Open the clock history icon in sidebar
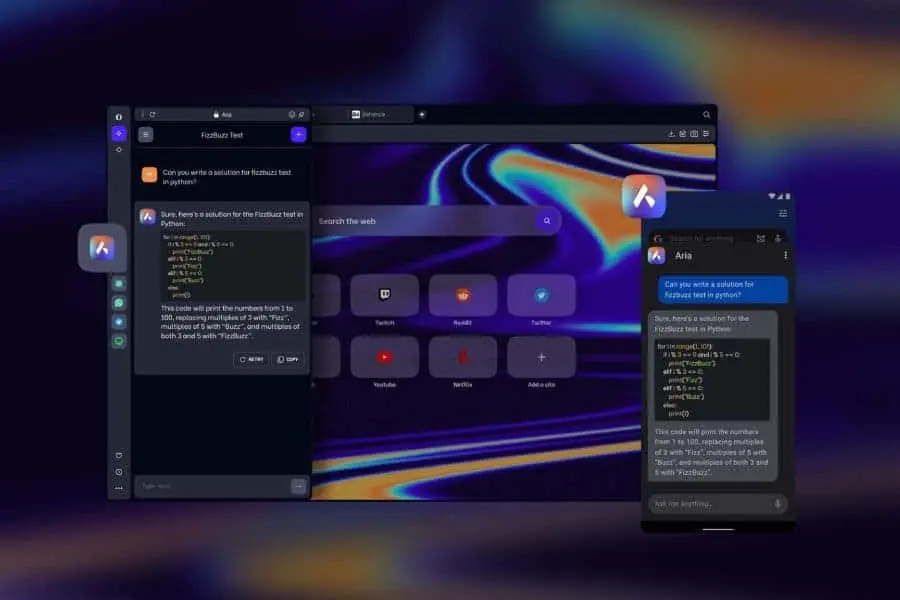The height and width of the screenshot is (600, 900). pyautogui.click(x=119, y=472)
